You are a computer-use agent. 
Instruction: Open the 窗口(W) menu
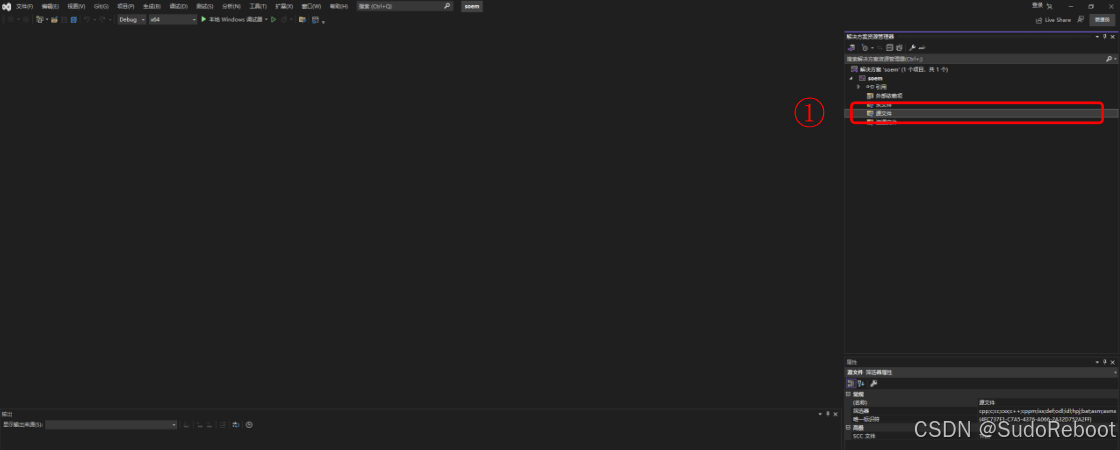click(x=311, y=6)
